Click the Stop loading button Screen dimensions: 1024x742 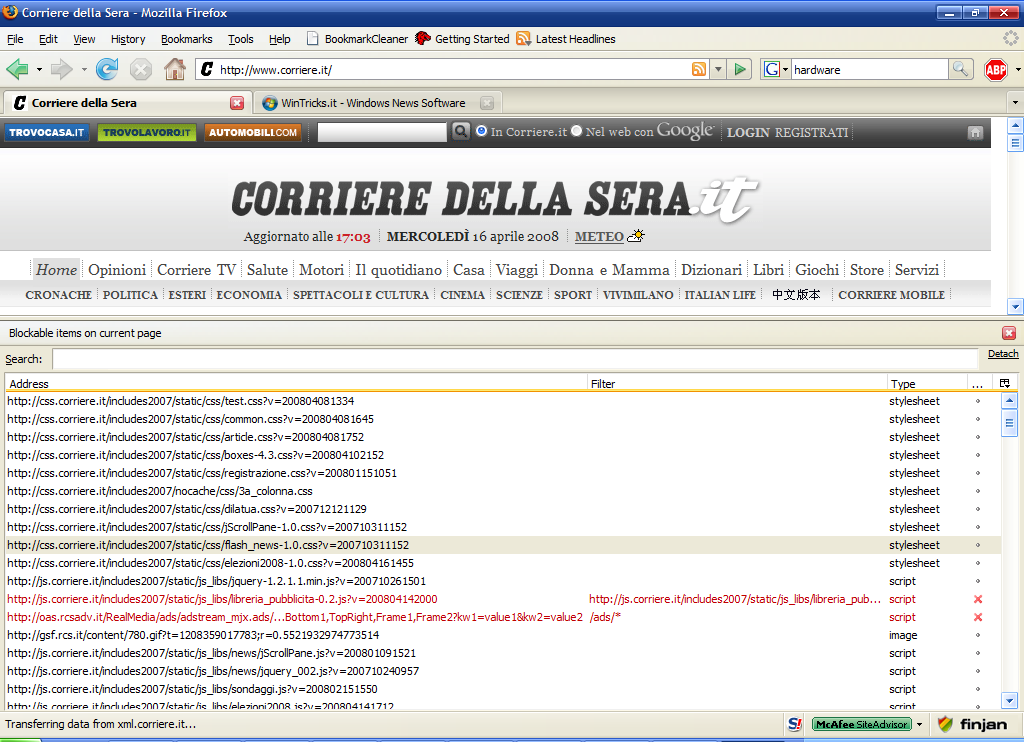tap(140, 69)
